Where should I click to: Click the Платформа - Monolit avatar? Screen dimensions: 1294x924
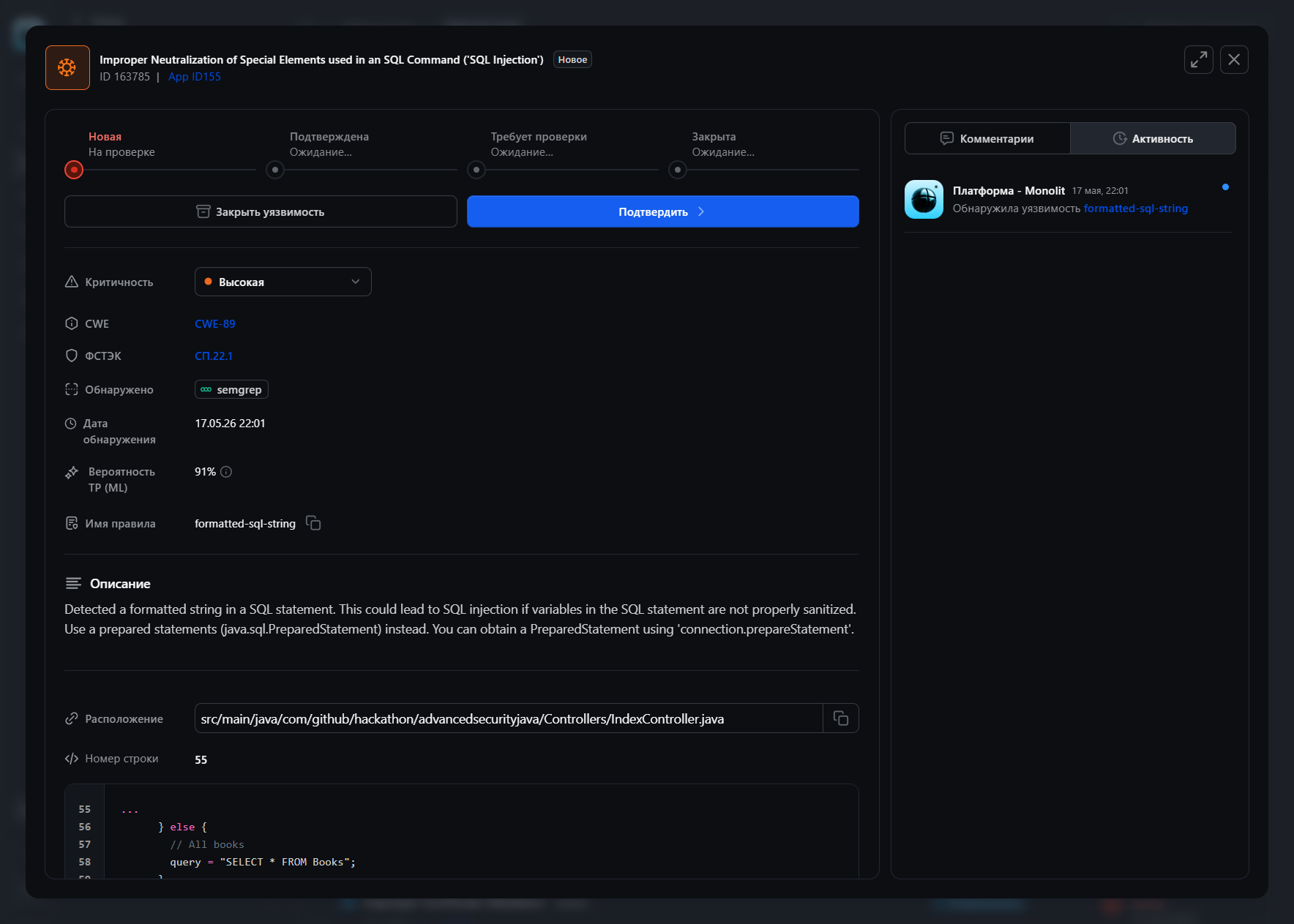click(x=924, y=199)
